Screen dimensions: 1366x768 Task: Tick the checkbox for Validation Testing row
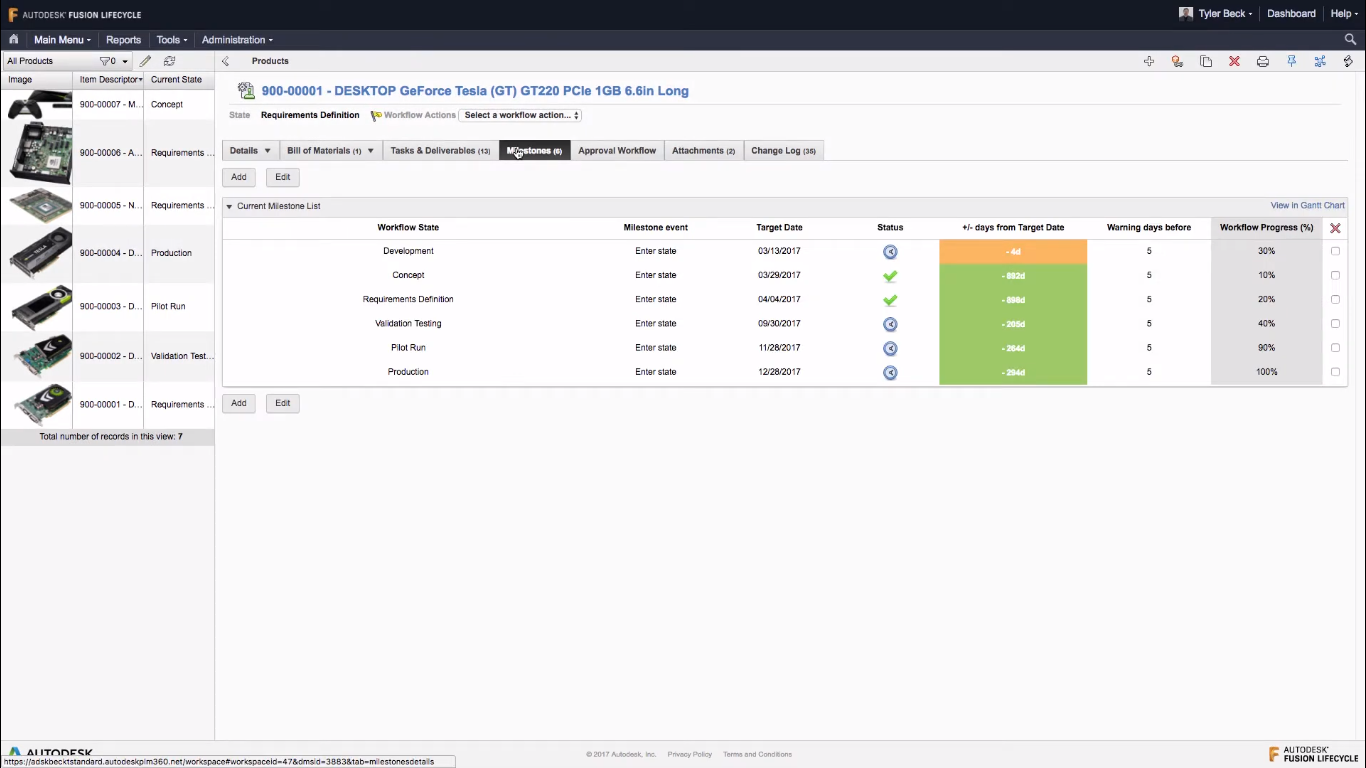(x=1335, y=324)
